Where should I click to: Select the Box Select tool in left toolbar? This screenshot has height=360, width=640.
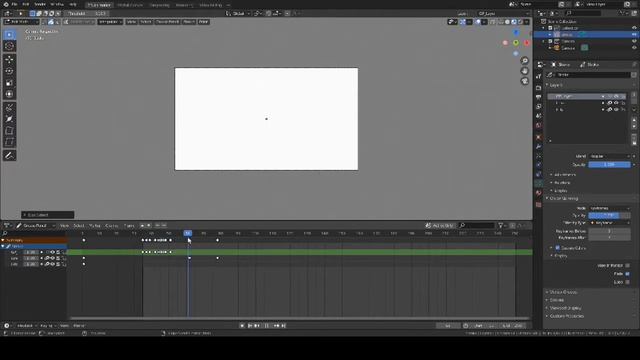pos(9,35)
